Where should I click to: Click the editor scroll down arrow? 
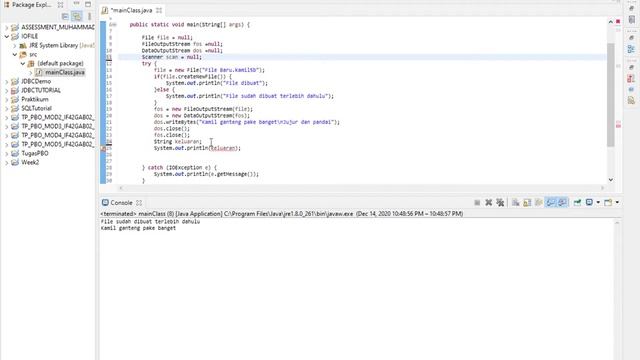[x=611, y=180]
